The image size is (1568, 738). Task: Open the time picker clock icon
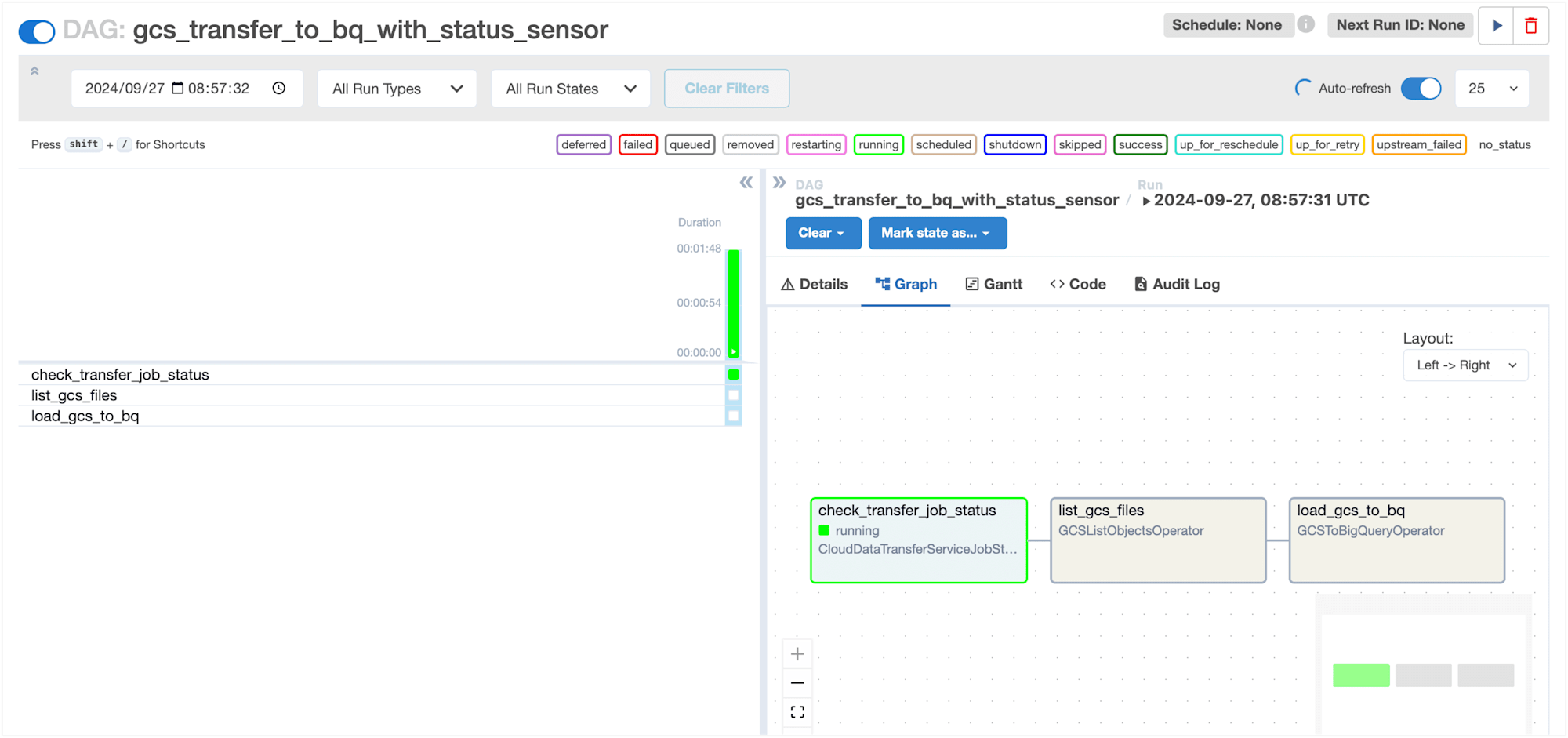pos(279,88)
